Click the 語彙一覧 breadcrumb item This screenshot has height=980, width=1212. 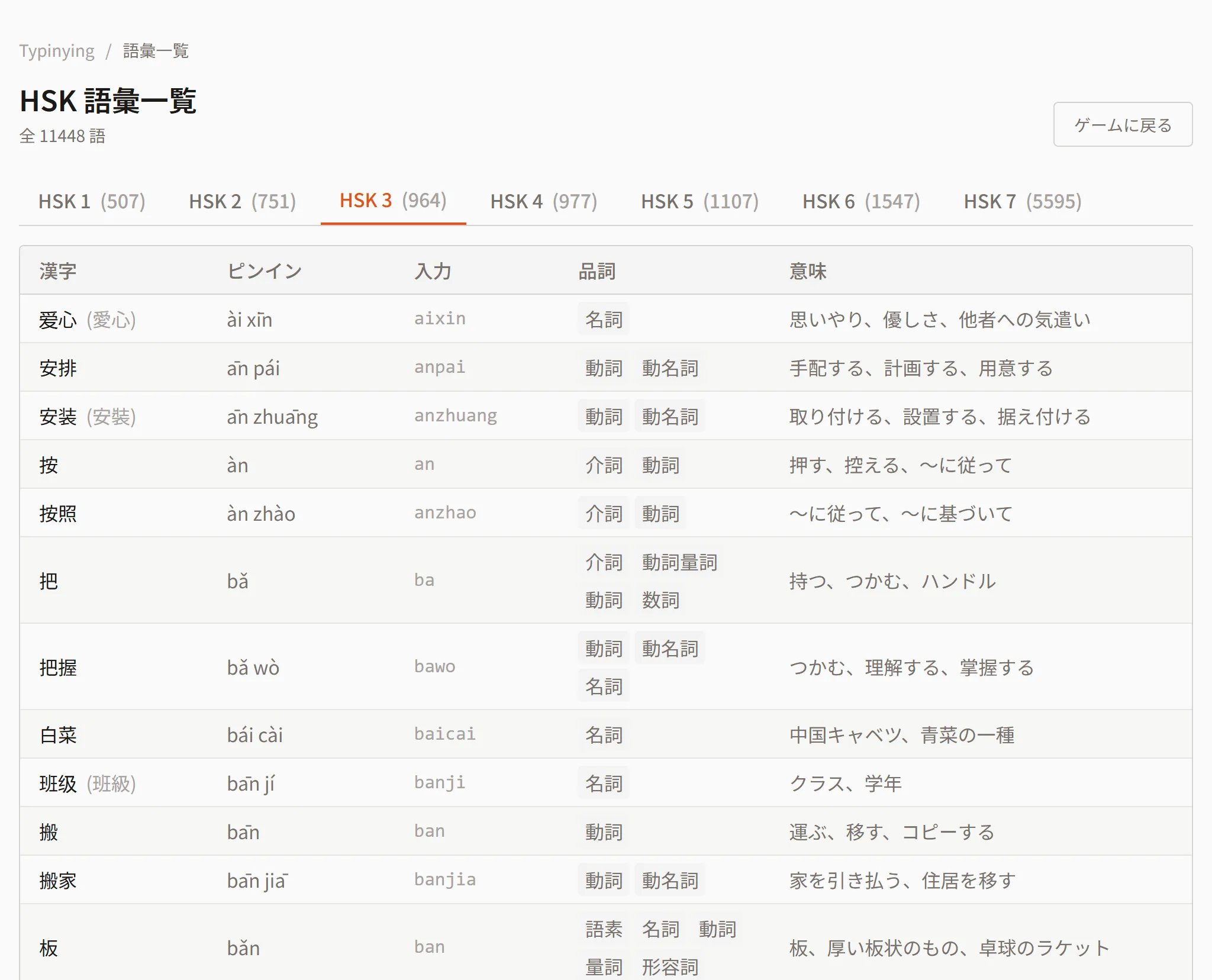point(156,50)
